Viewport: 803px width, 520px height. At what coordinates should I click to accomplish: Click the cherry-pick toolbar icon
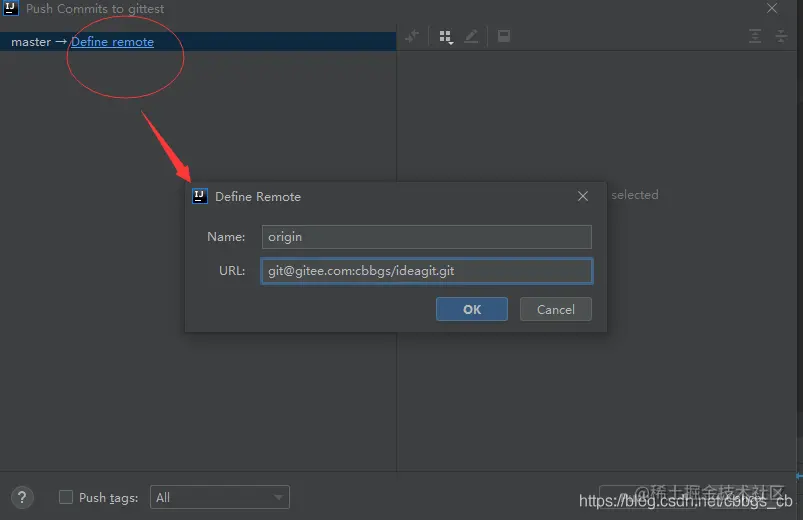point(412,36)
